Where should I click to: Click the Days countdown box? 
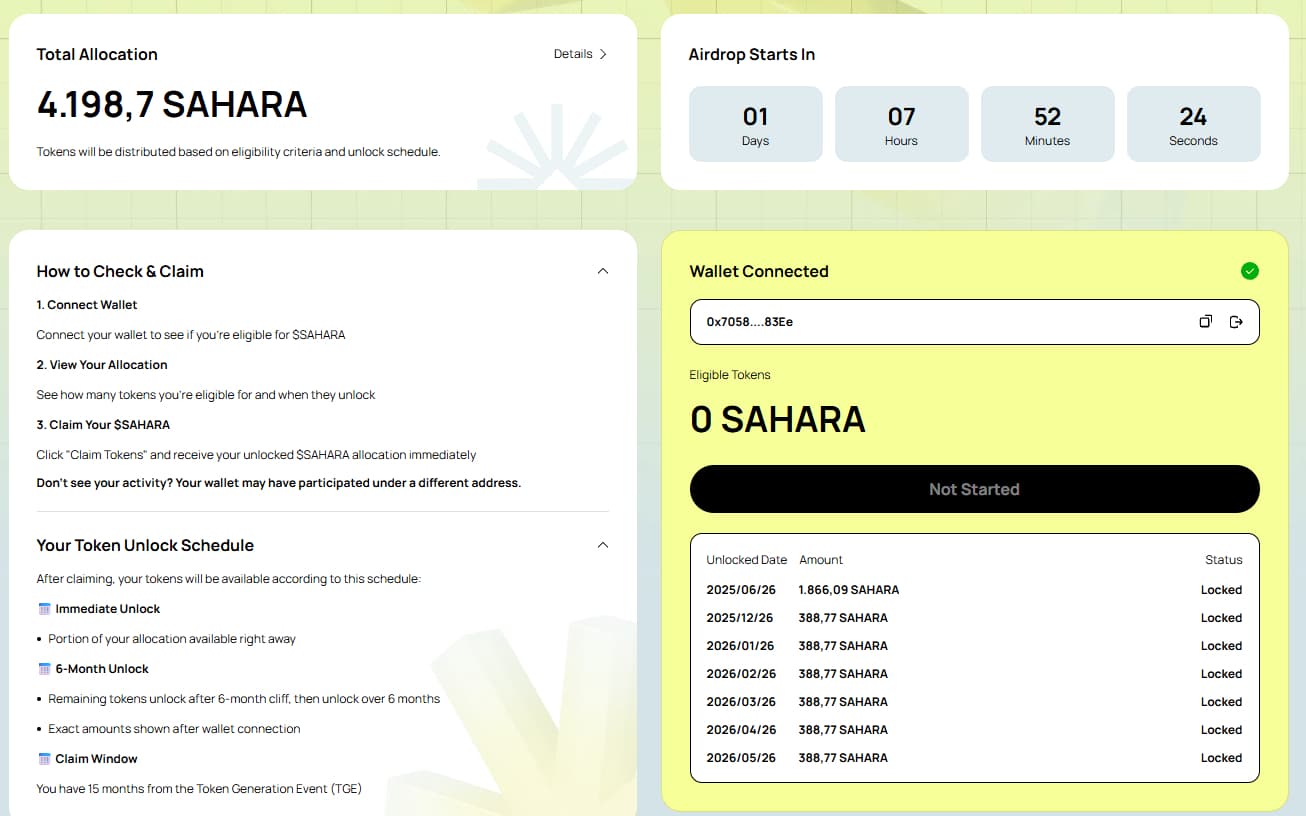[755, 124]
